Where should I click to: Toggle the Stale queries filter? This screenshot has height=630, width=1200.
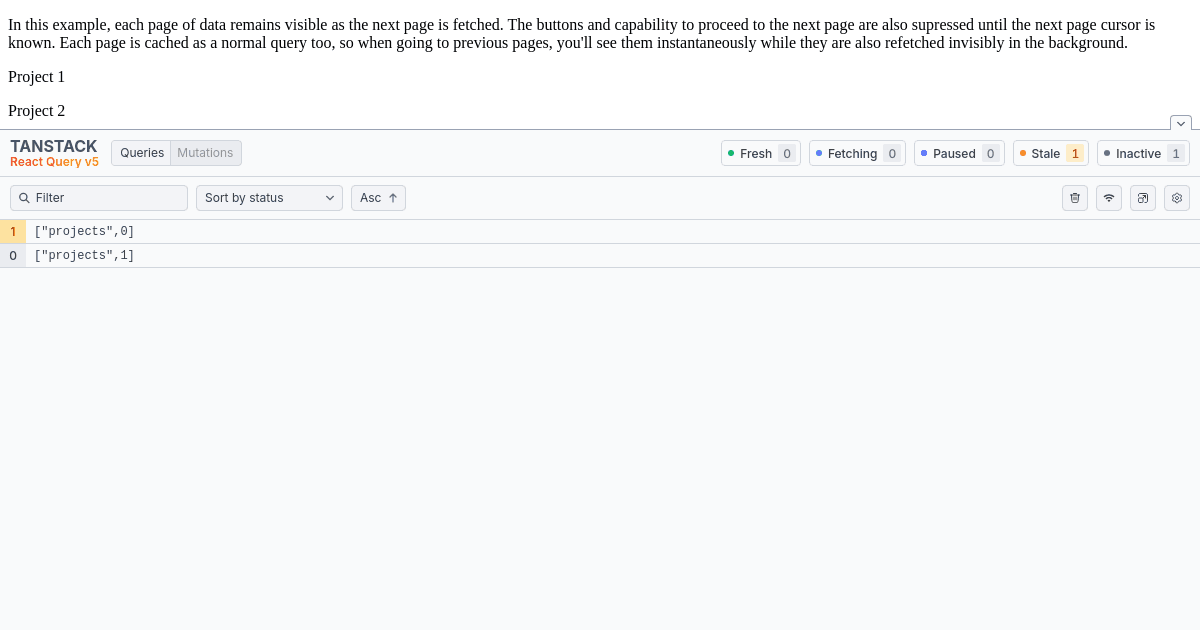(1050, 153)
